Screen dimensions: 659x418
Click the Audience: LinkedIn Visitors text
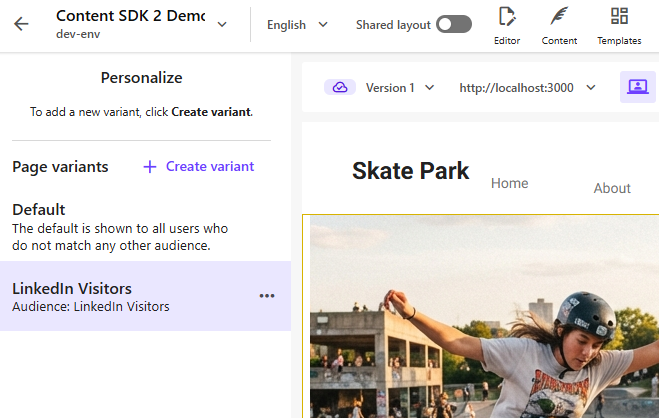(x=91, y=307)
